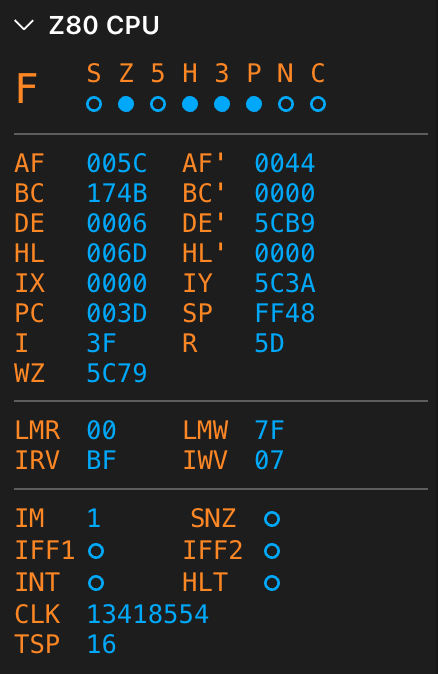Toggle the P flag indicator
Image resolution: width=438 pixels, height=674 pixels.
click(x=254, y=104)
